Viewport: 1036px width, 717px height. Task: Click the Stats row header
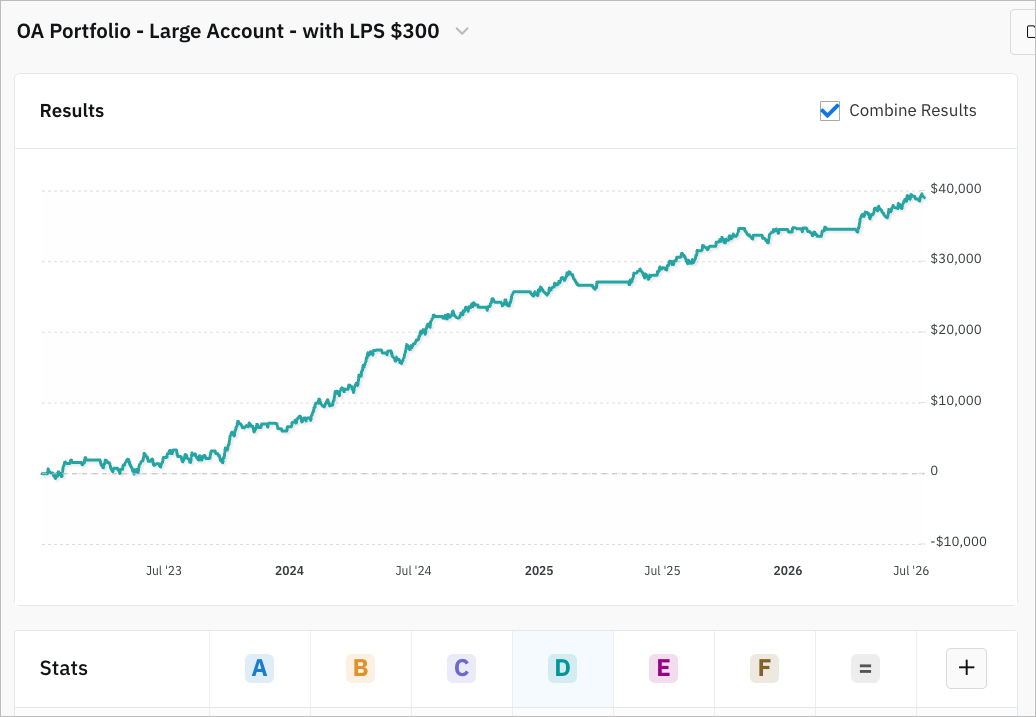(63, 668)
